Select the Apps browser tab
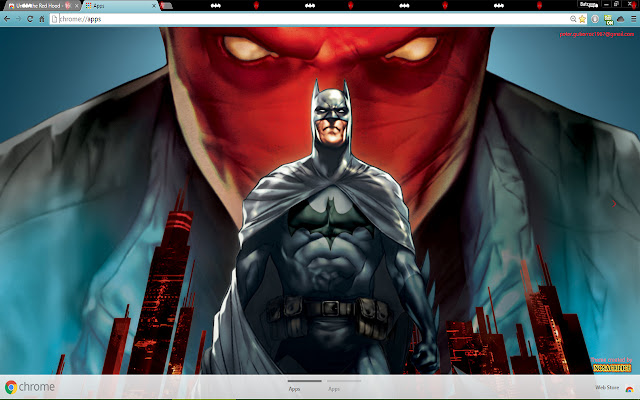The width and height of the screenshot is (640, 400). click(119, 6)
